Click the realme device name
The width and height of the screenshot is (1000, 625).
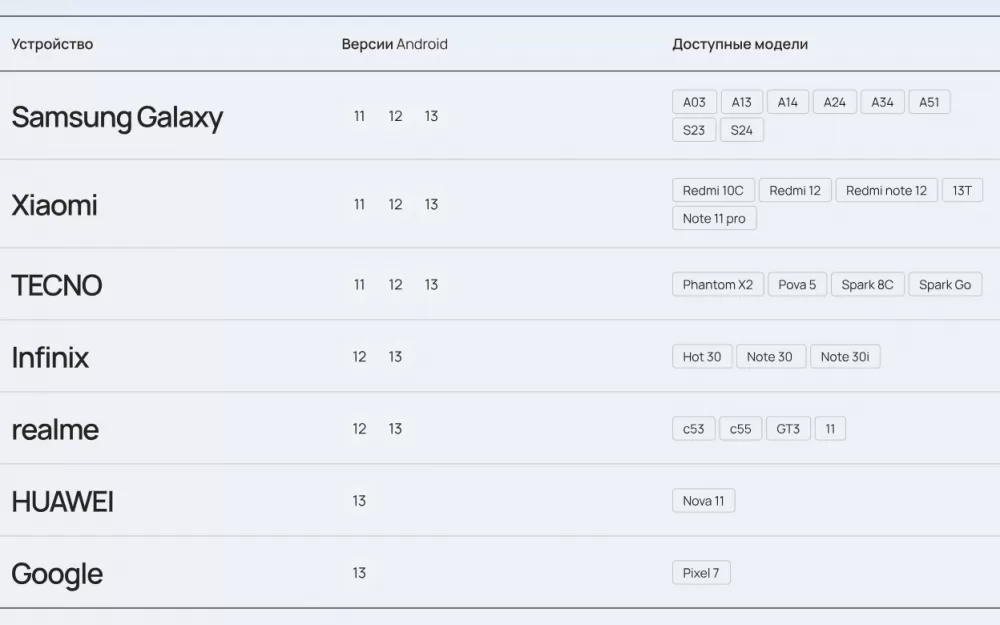coord(55,430)
